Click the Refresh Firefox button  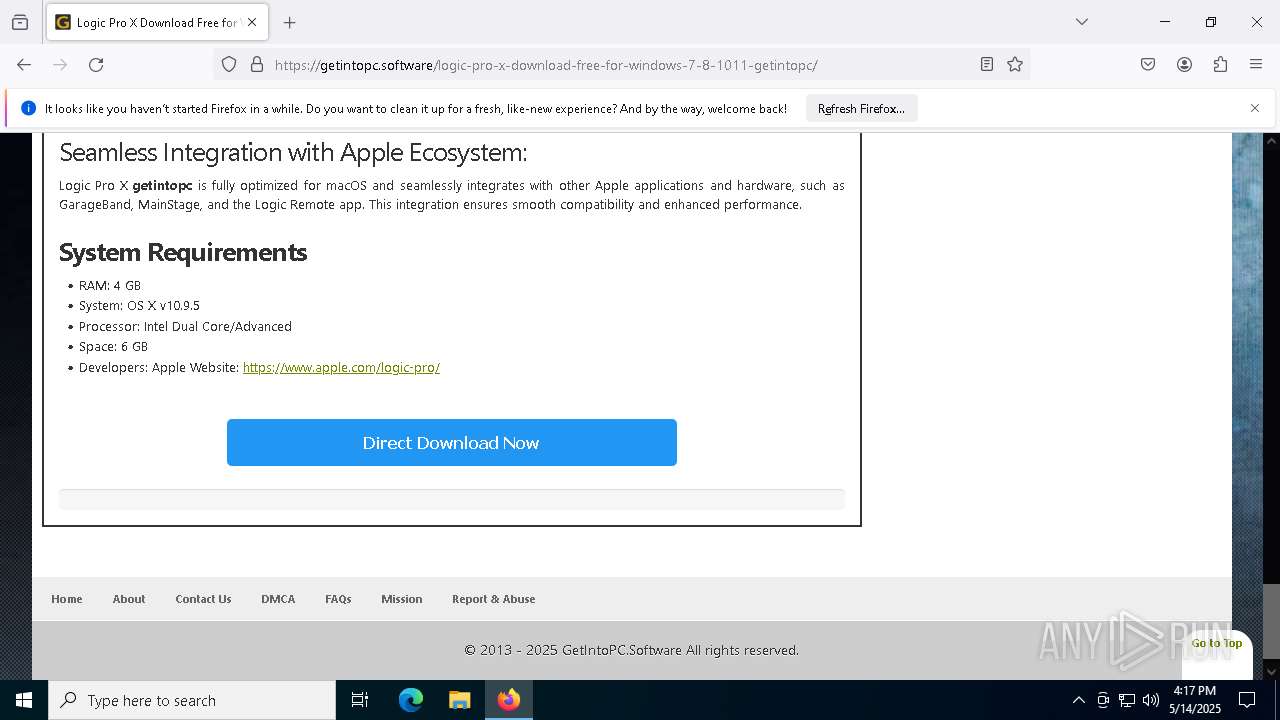point(861,109)
